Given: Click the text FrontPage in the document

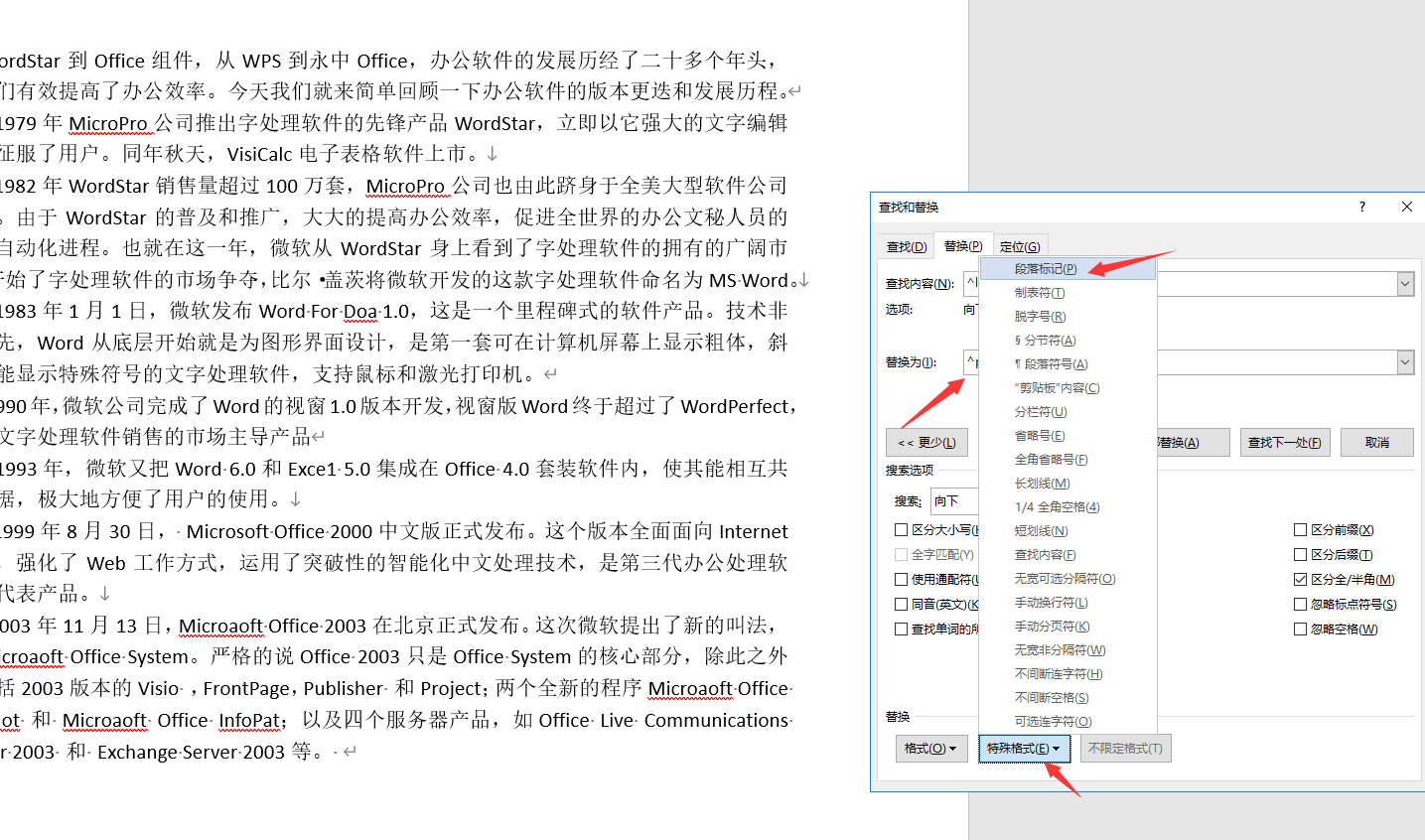Looking at the screenshot, I should click(x=245, y=689).
